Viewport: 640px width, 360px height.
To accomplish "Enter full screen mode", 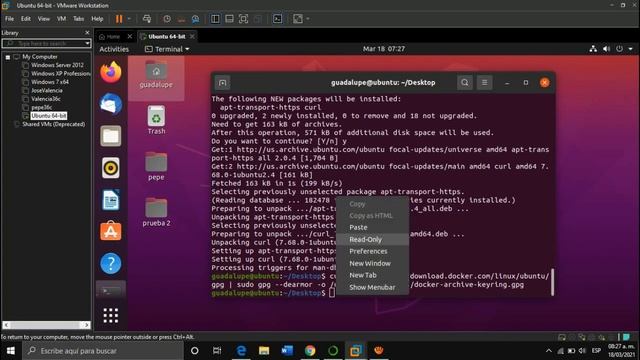I will (x=243, y=19).
